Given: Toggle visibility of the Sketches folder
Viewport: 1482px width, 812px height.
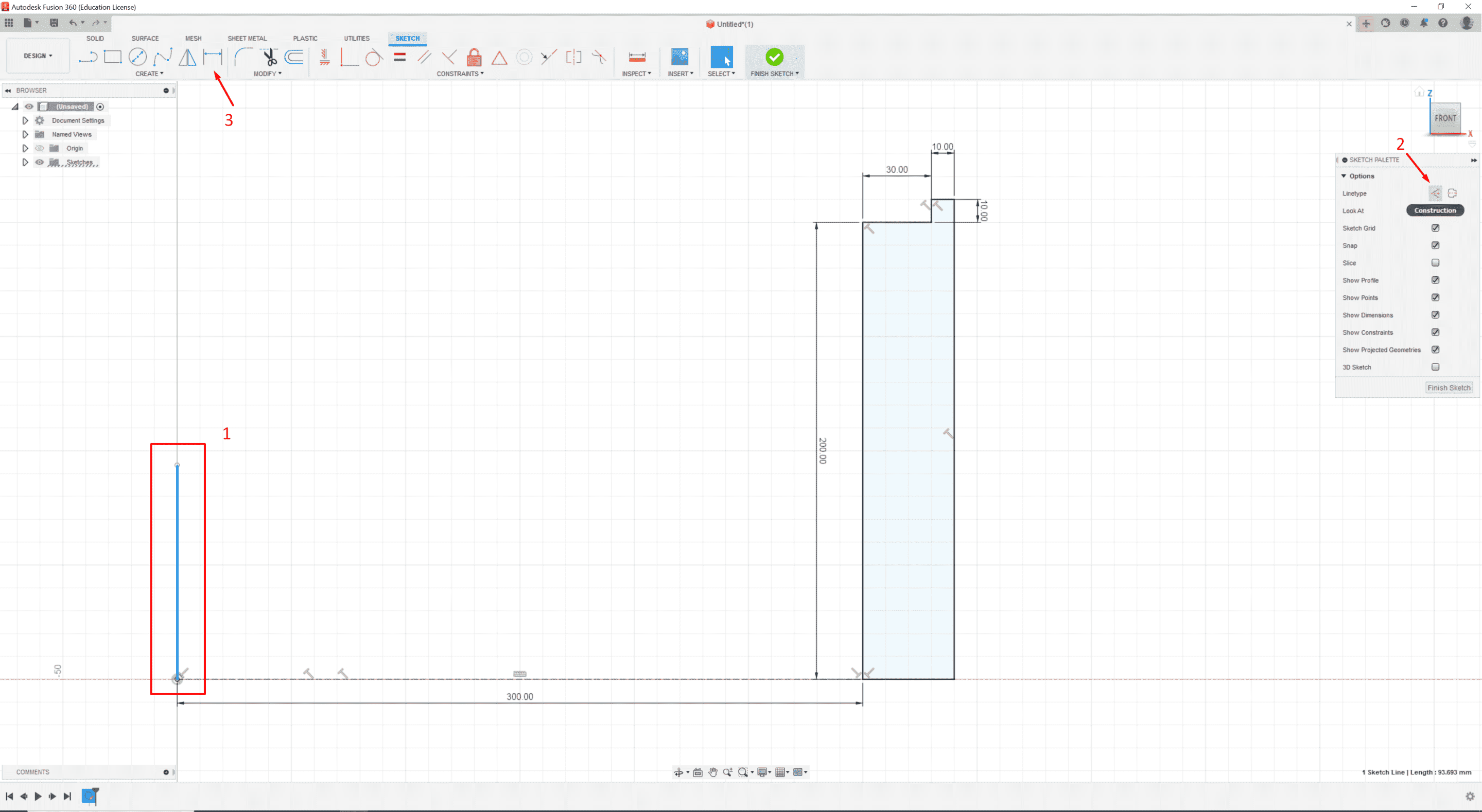Looking at the screenshot, I should pos(39,162).
